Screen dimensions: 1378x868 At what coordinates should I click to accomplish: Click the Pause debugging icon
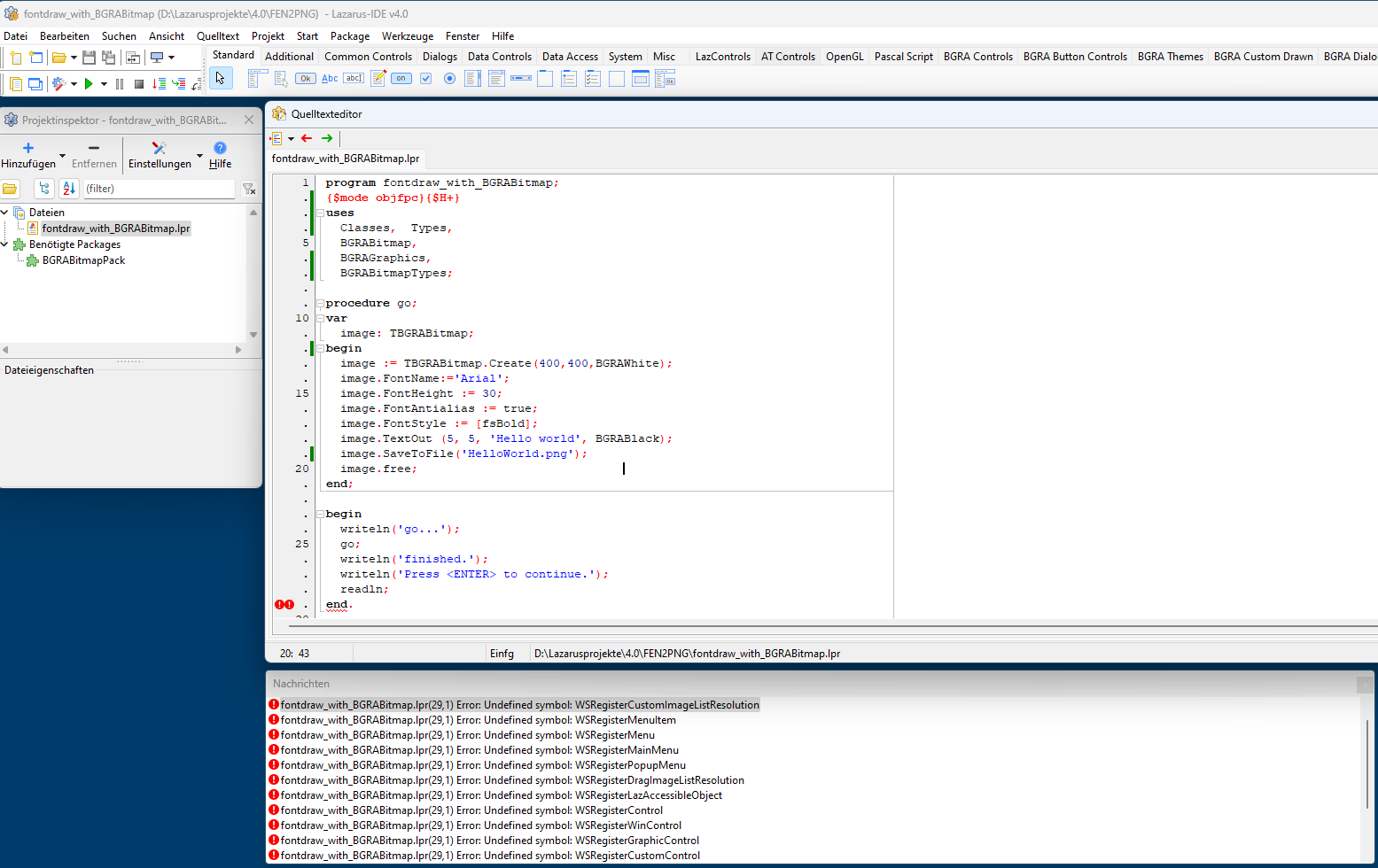click(120, 84)
